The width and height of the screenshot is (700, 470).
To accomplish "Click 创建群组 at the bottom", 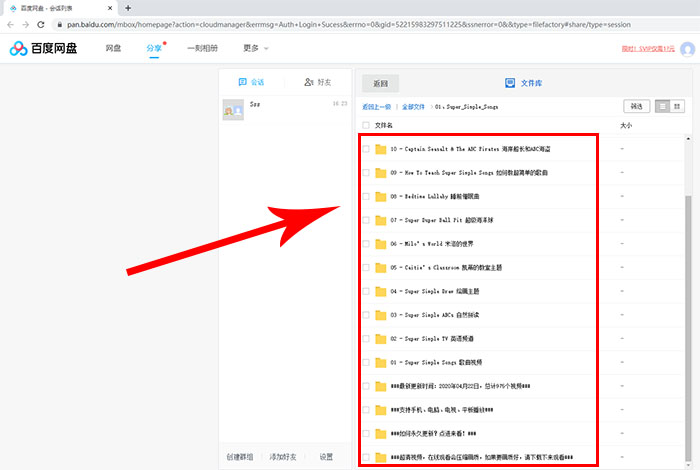I will coord(240,457).
